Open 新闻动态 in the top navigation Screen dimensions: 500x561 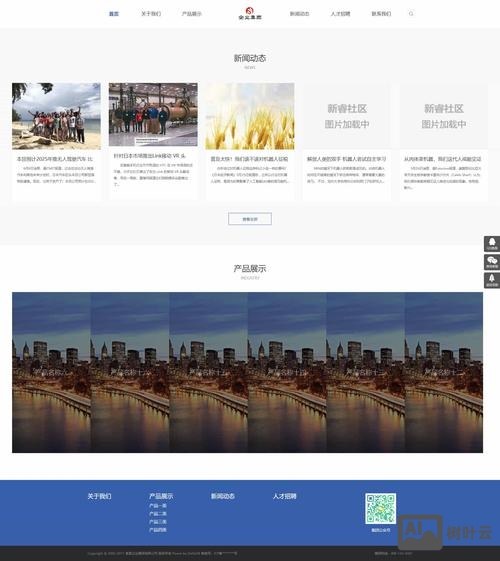(x=299, y=14)
